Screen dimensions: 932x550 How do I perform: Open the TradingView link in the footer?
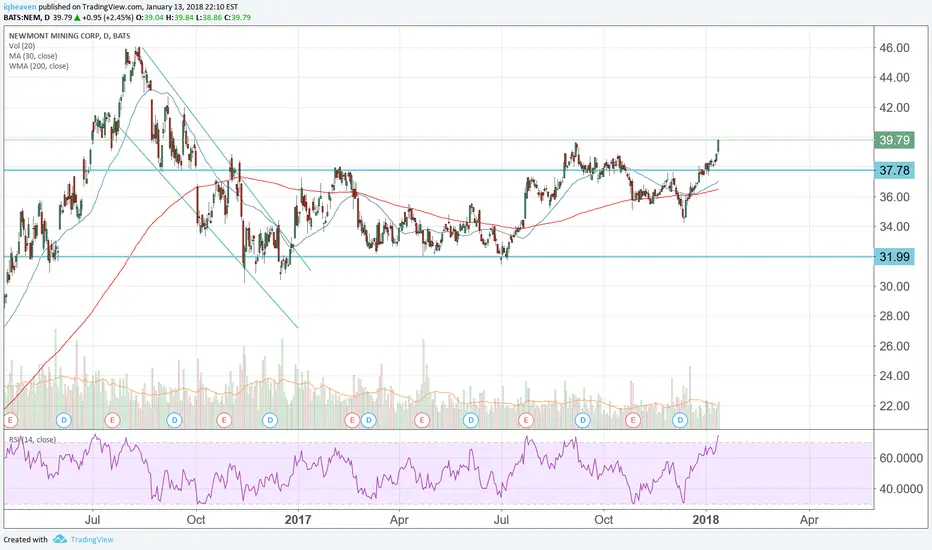[x=92, y=540]
